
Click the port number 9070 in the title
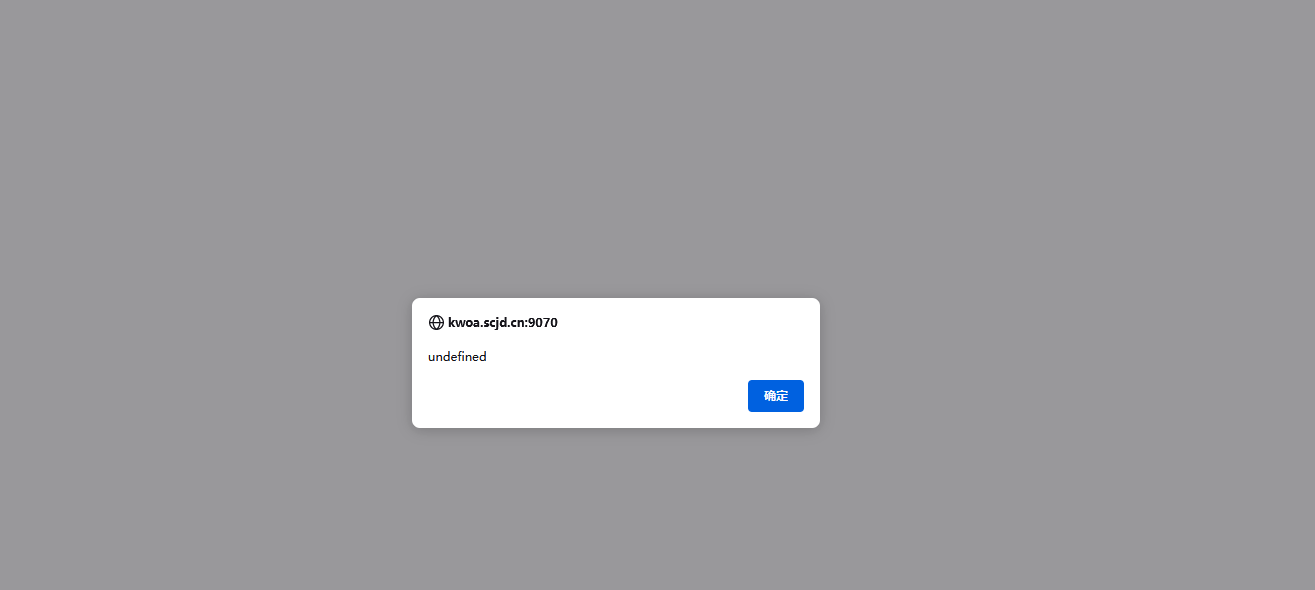coord(543,323)
